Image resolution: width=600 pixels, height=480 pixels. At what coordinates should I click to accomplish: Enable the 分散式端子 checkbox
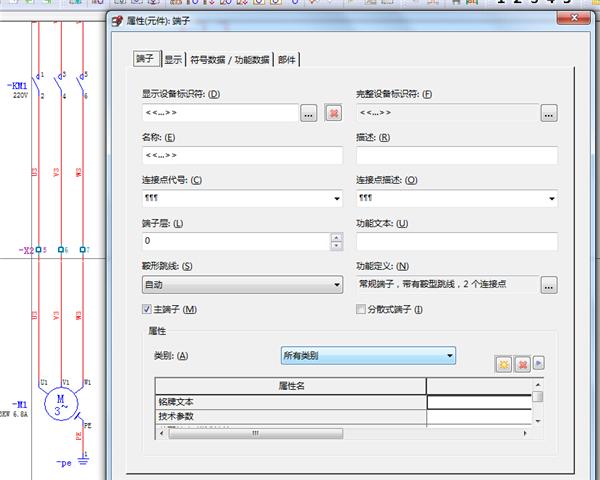[x=362, y=310]
